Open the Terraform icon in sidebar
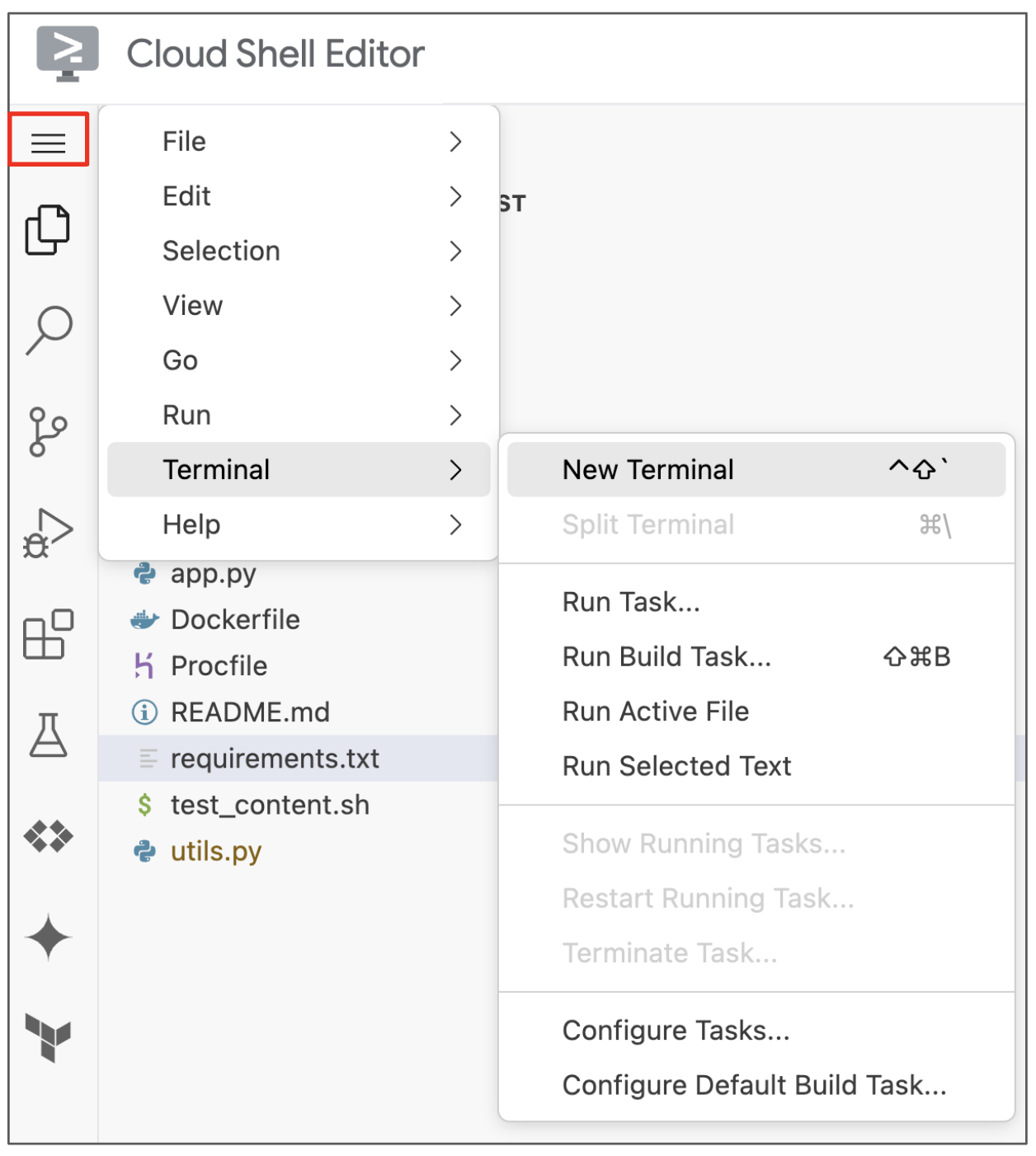The width and height of the screenshot is (1036, 1156). (x=48, y=1037)
